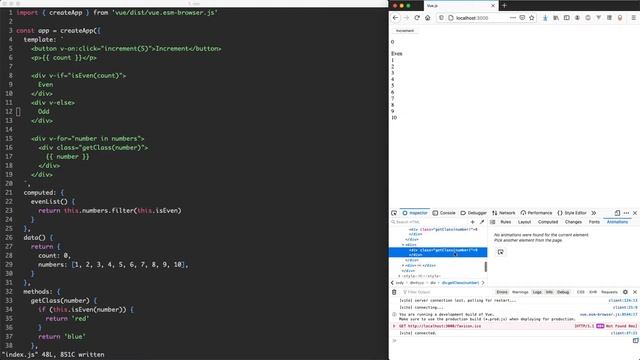Open the Style Editor tab
The width and height of the screenshot is (640, 360).
point(572,213)
